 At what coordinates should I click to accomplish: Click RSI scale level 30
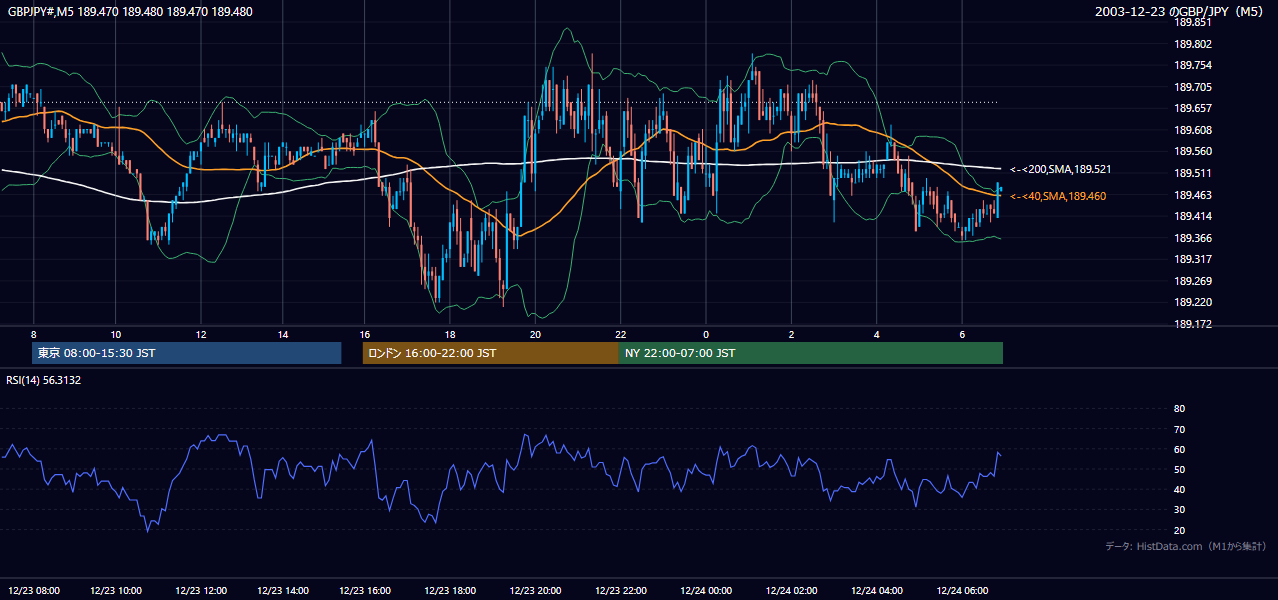(1179, 510)
